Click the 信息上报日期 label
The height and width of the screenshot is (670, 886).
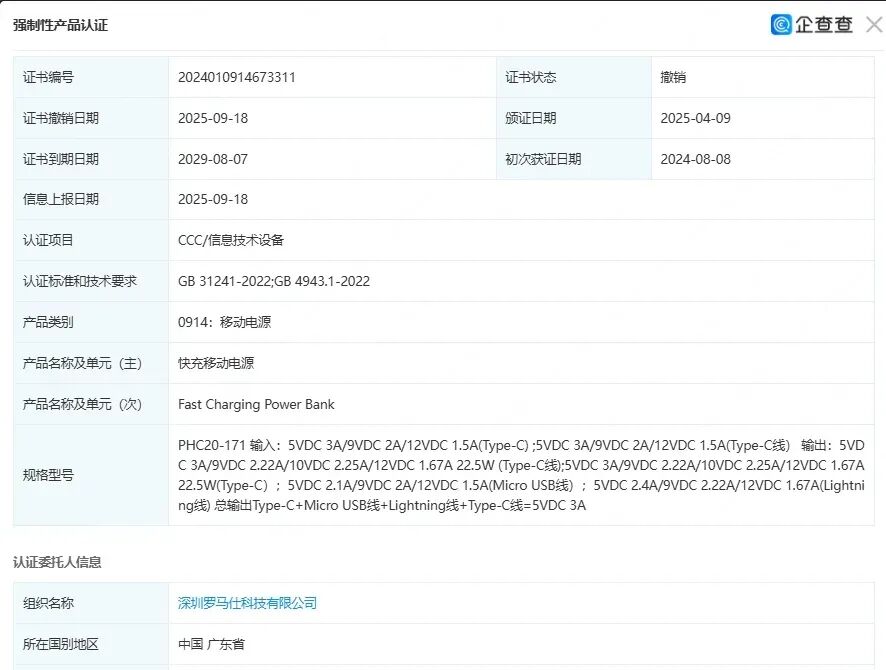pos(60,199)
